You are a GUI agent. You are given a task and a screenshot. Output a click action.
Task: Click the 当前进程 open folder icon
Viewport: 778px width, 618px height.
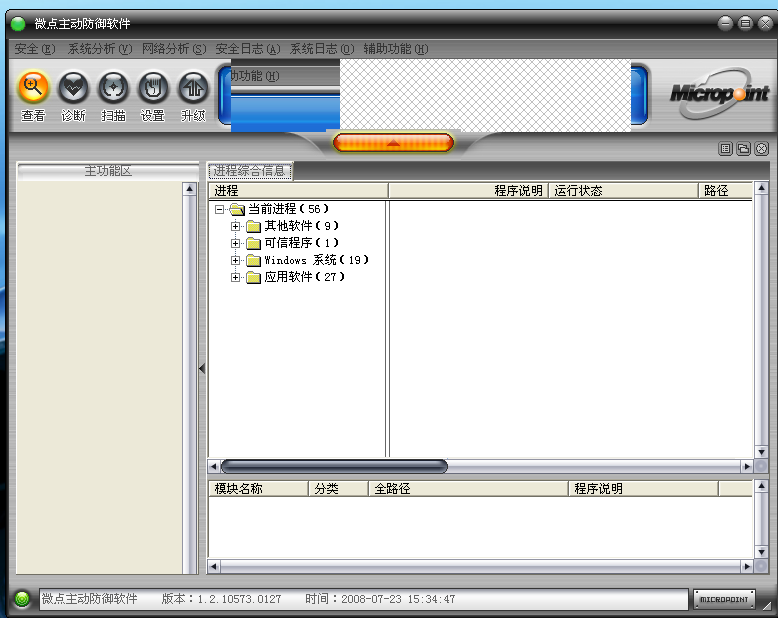(x=238, y=209)
